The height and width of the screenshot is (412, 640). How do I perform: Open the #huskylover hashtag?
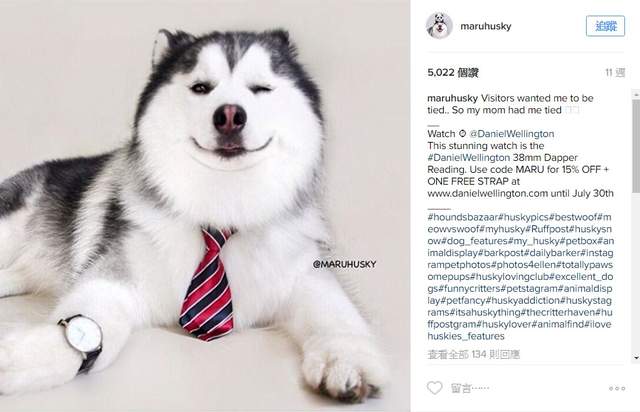(504, 324)
